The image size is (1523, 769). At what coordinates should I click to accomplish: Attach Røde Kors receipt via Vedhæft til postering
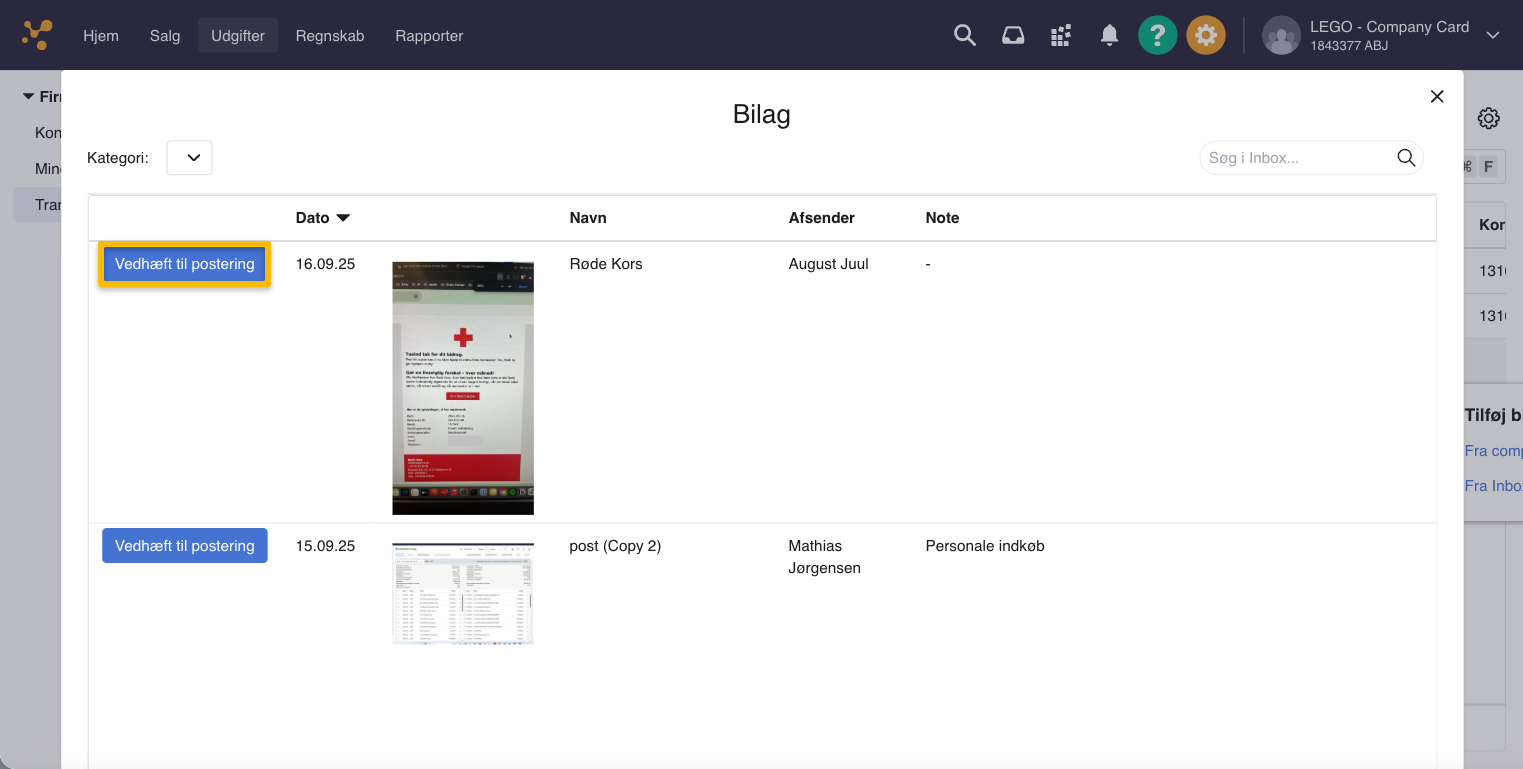click(x=184, y=264)
